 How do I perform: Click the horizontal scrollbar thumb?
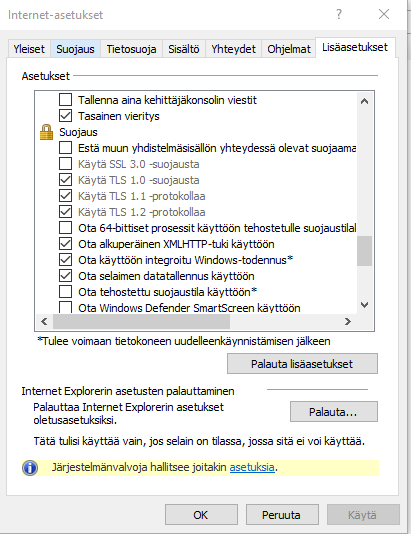(x=142, y=321)
